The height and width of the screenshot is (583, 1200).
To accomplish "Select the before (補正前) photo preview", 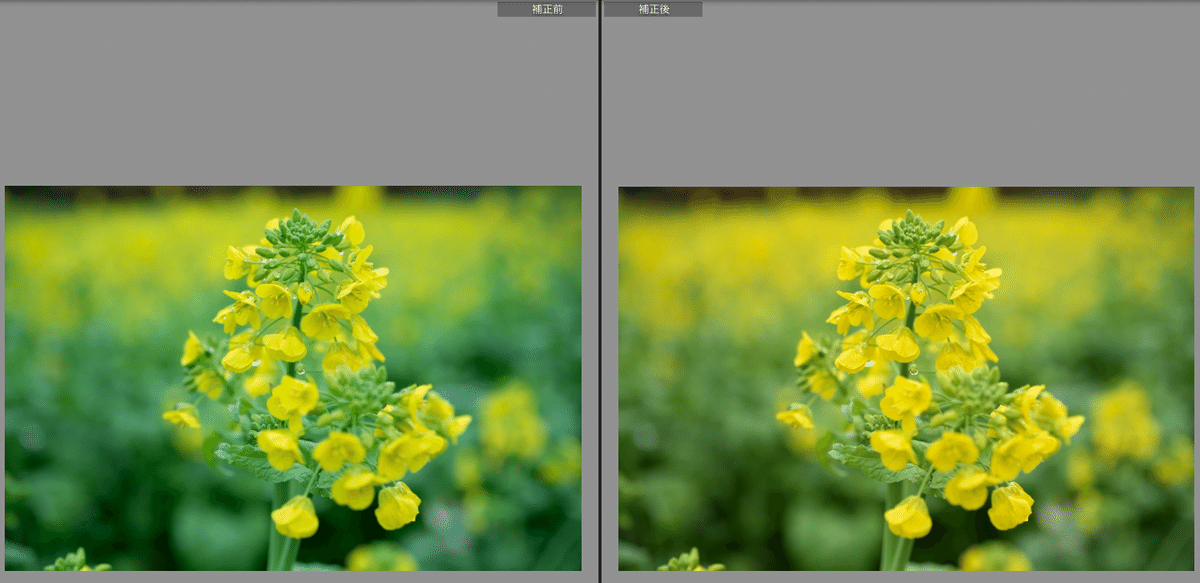I will click(x=293, y=378).
